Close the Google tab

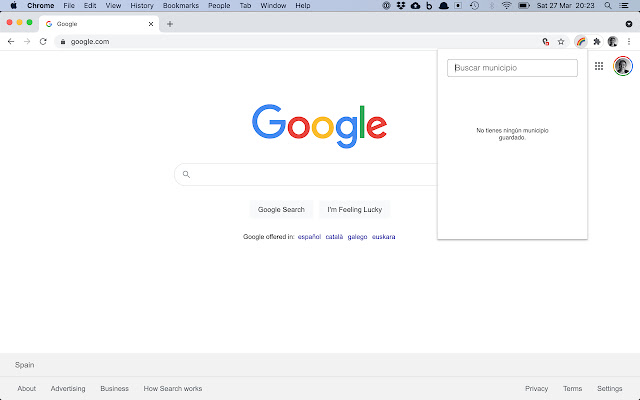click(x=151, y=24)
